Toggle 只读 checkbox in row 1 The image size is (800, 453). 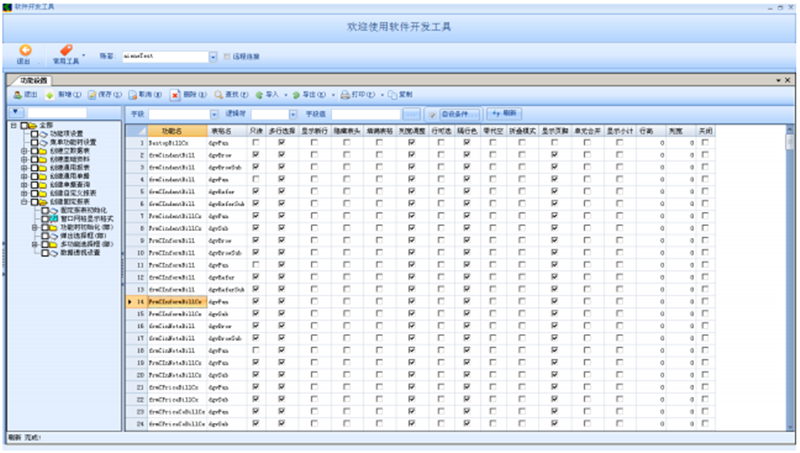coord(256,143)
